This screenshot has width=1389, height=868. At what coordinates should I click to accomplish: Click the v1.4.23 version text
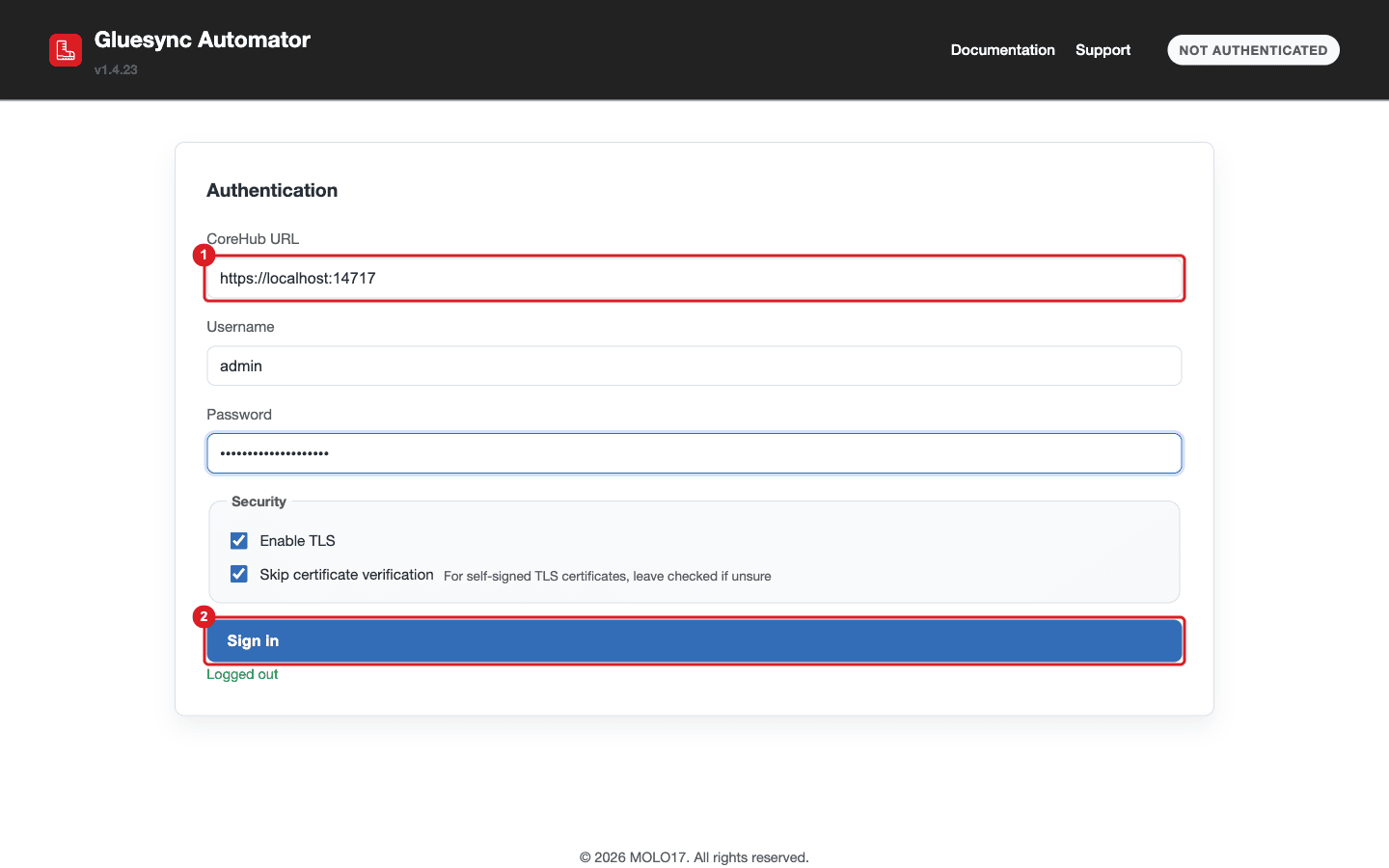tap(116, 69)
